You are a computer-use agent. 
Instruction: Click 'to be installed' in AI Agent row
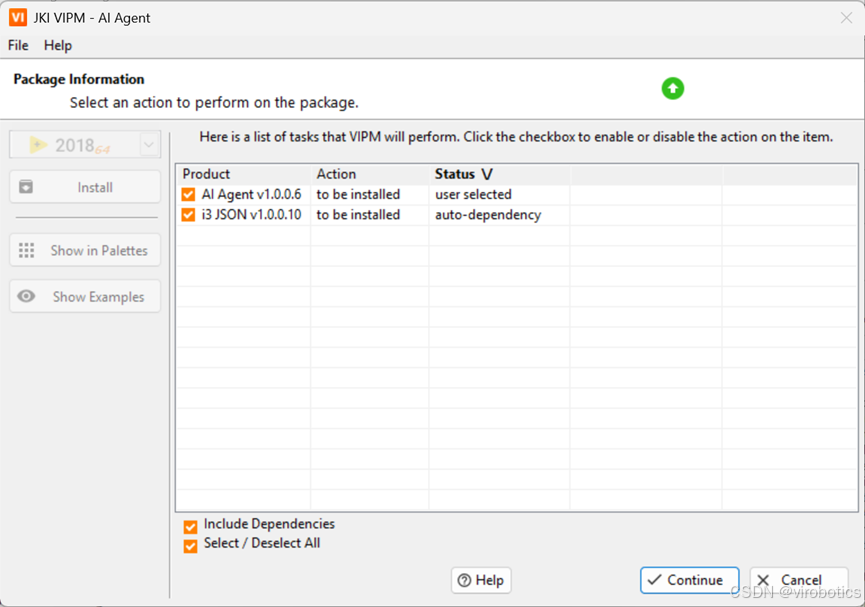(358, 194)
